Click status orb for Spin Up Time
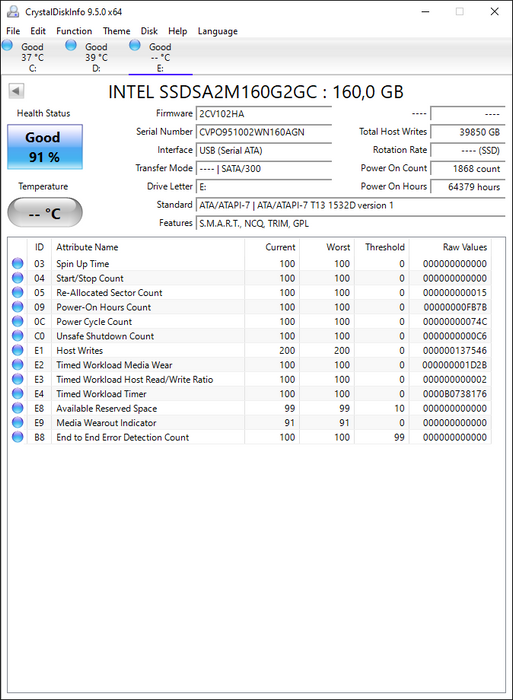 (x=17, y=263)
